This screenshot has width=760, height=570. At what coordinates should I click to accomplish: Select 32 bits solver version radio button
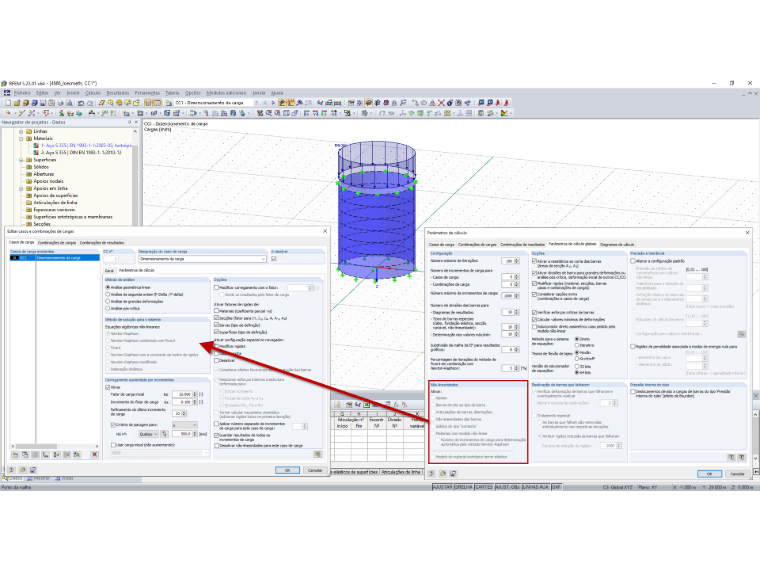coord(577,366)
